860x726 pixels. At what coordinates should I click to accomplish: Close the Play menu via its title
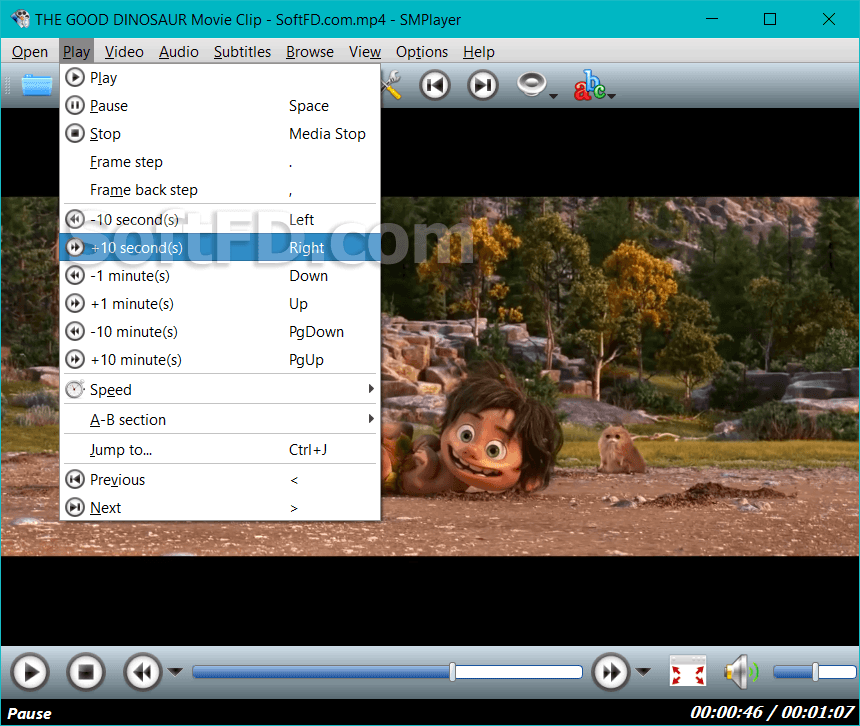[76, 52]
